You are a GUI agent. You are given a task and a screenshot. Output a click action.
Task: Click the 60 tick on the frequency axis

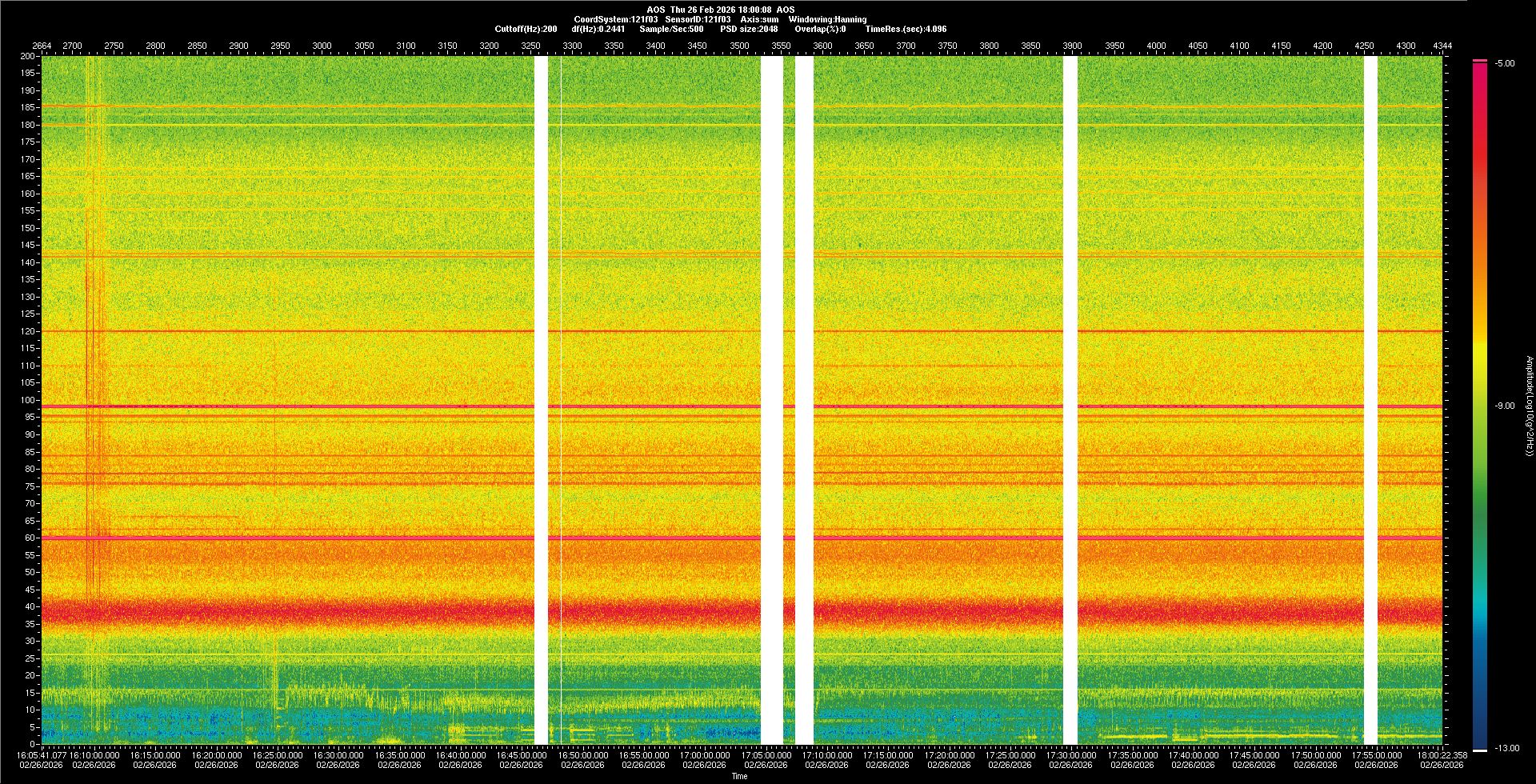point(30,538)
